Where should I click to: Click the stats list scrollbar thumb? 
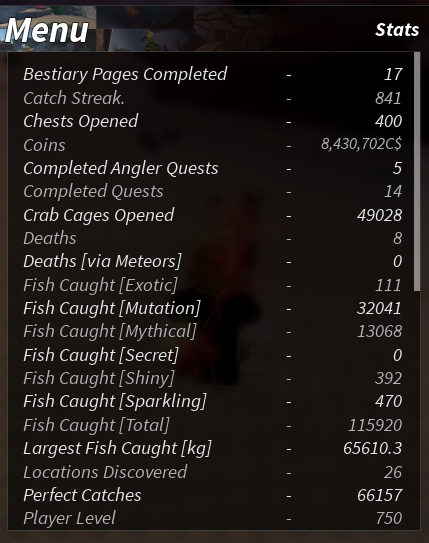(417, 171)
